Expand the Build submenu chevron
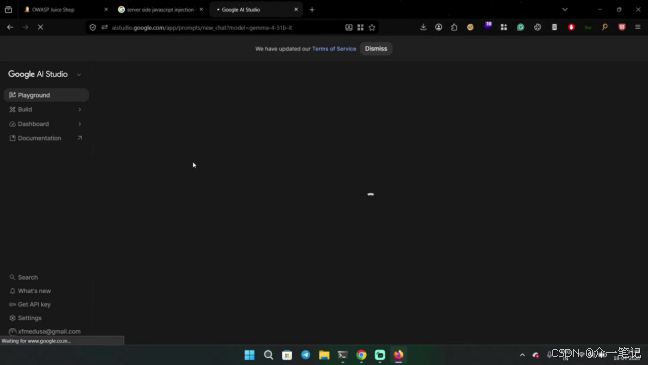 [x=80, y=110]
